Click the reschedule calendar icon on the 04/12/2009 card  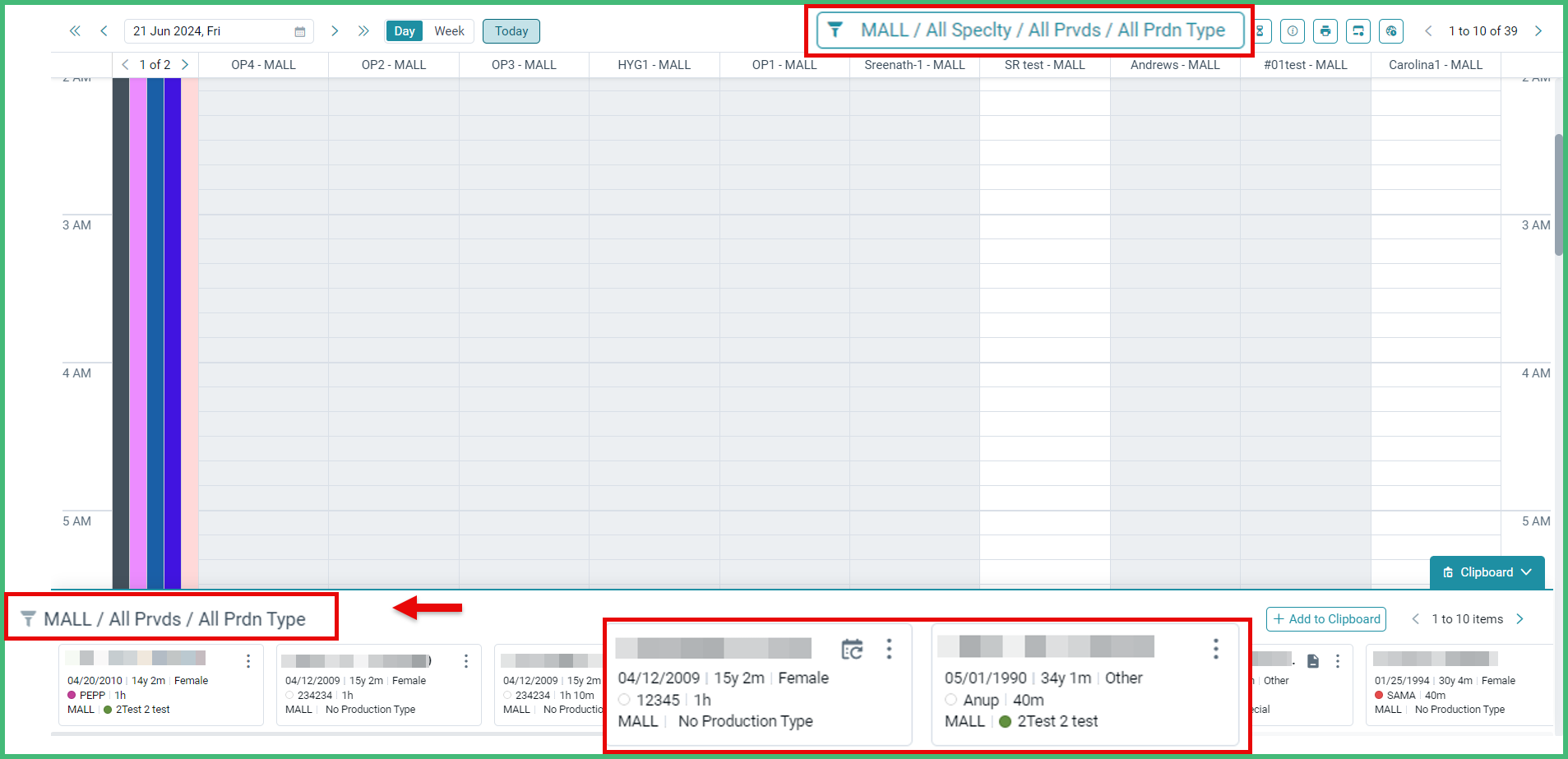coord(853,649)
